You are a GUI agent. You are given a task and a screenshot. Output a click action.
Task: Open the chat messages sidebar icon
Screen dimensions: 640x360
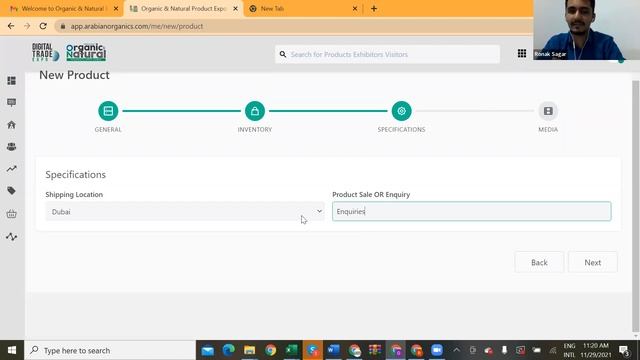pos(11,102)
